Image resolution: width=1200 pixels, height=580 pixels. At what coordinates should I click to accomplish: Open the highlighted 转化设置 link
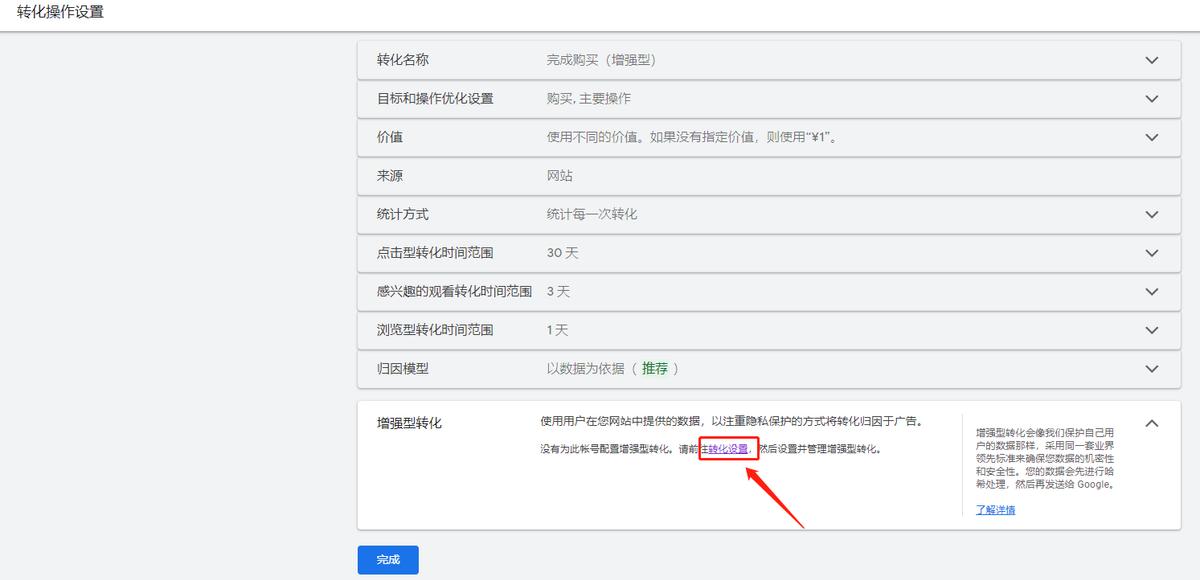click(x=730, y=448)
